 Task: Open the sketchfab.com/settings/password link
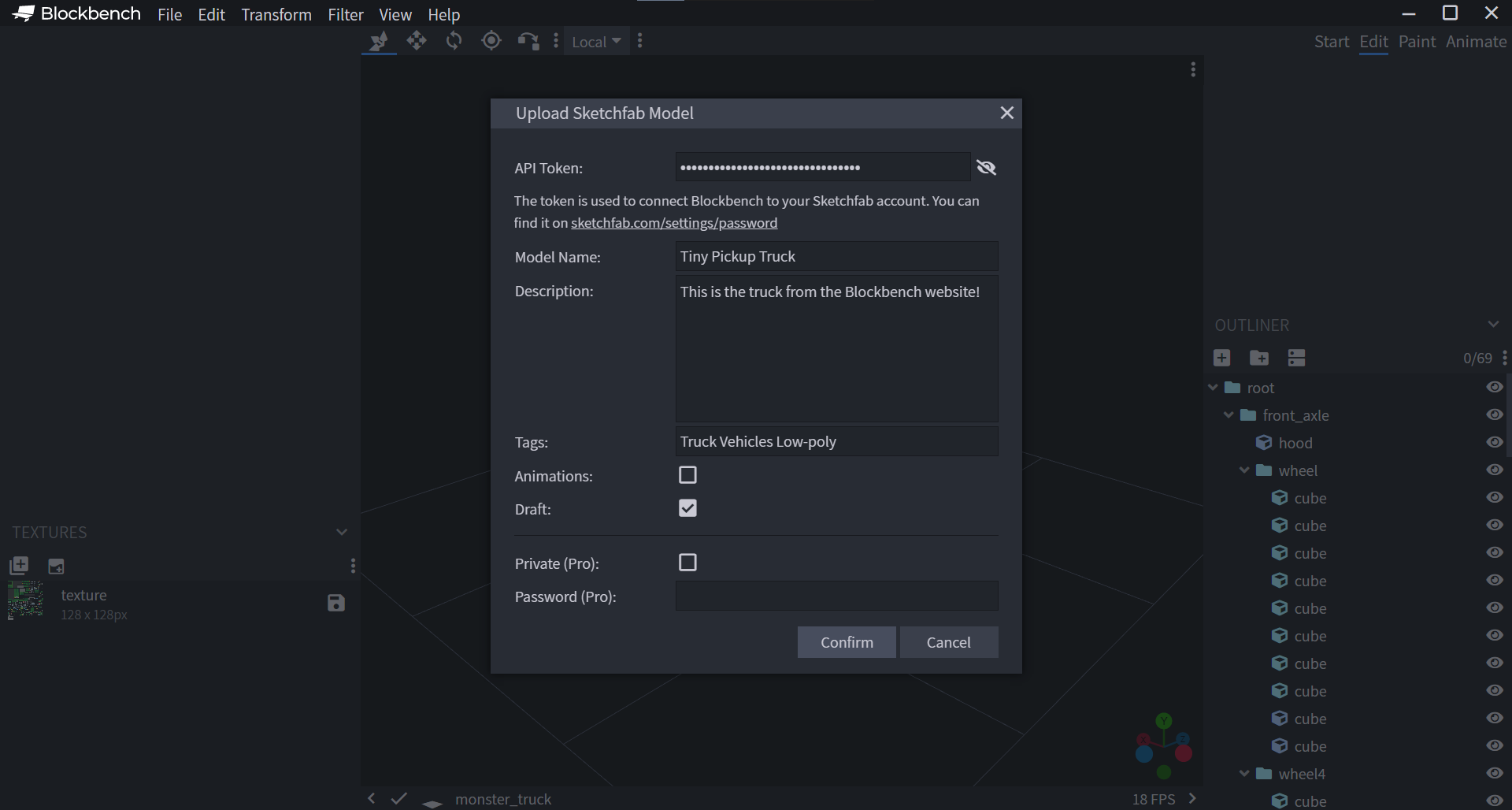674,223
